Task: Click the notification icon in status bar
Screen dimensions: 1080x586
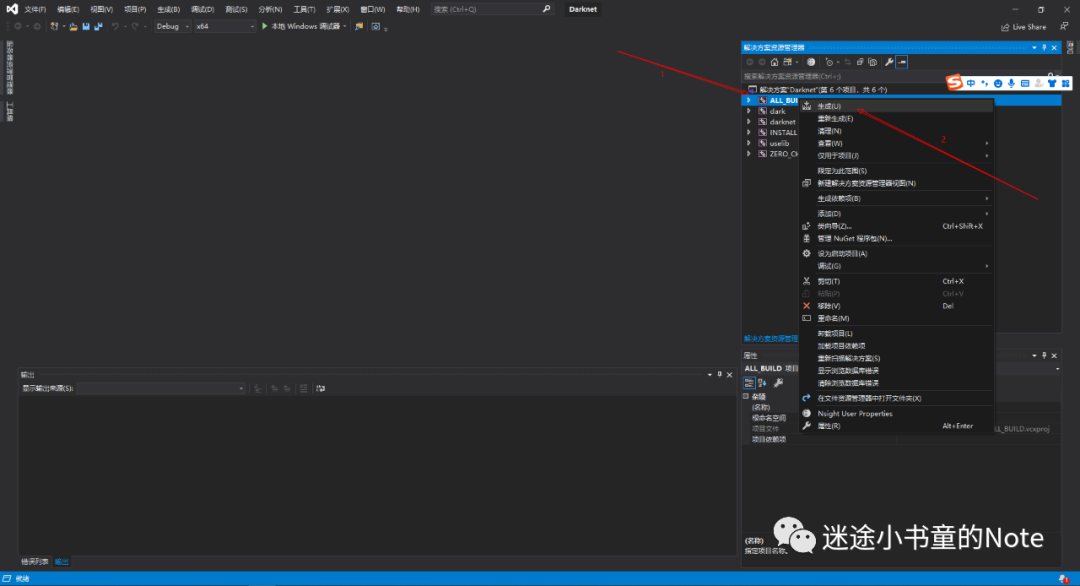Action: 1064,579
